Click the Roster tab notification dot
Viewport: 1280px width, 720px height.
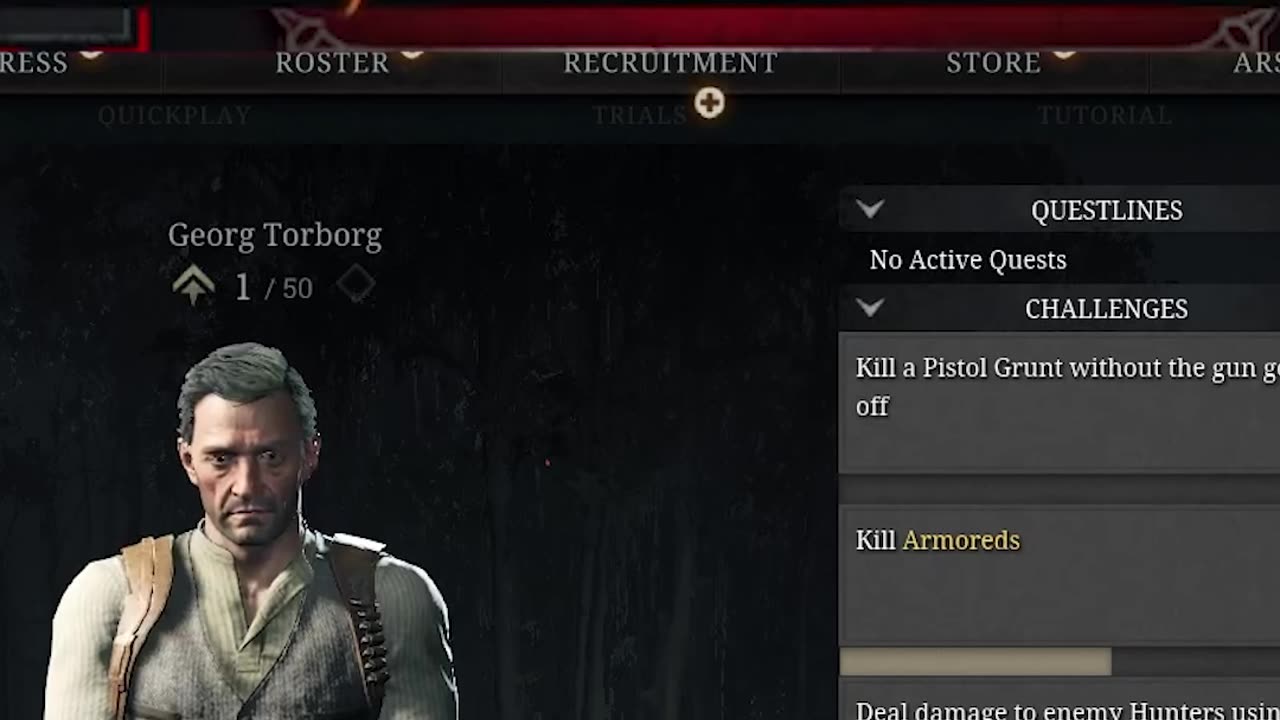pos(411,52)
